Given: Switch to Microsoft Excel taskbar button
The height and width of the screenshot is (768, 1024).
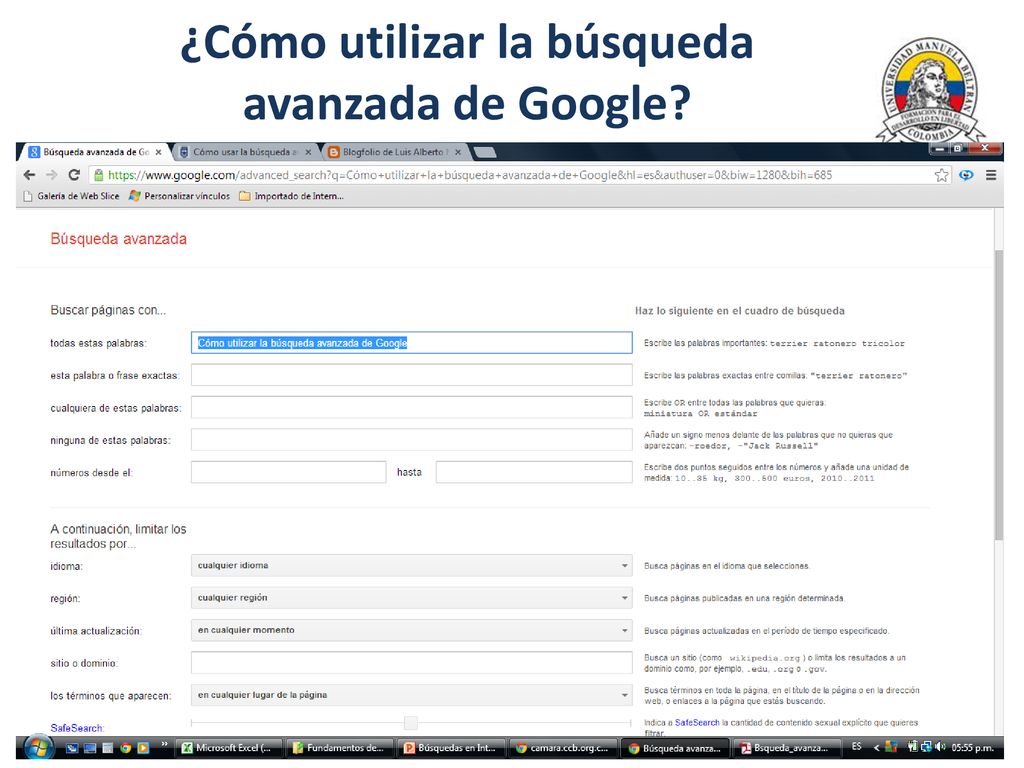Looking at the screenshot, I should coord(228,748).
